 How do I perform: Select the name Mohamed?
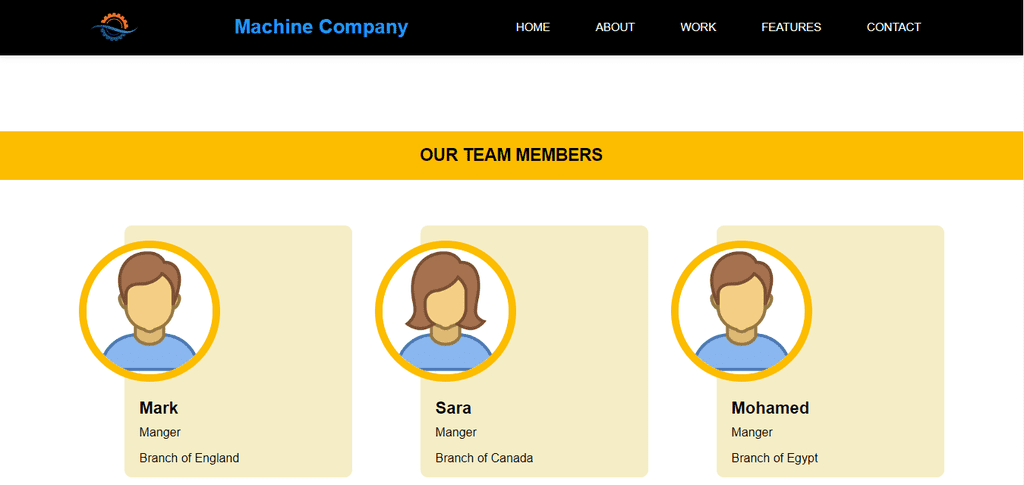tap(770, 408)
